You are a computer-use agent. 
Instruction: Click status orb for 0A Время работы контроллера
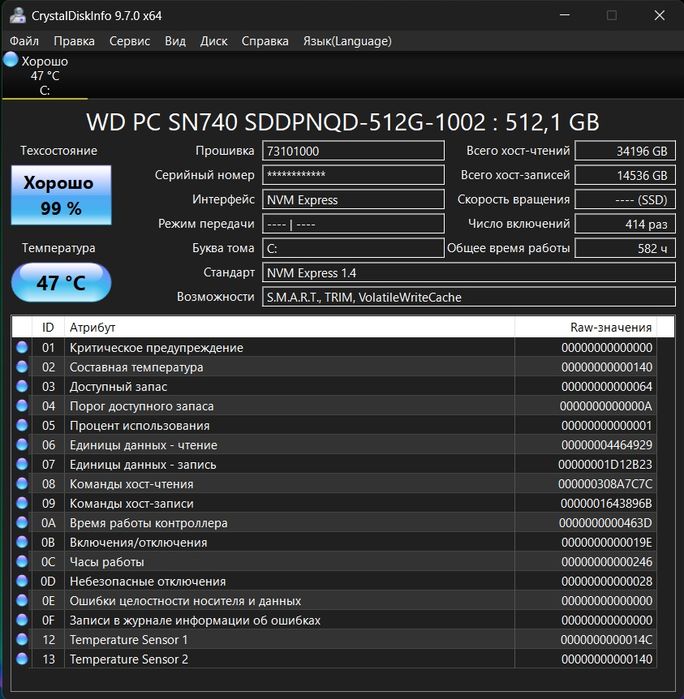[x=22, y=522]
